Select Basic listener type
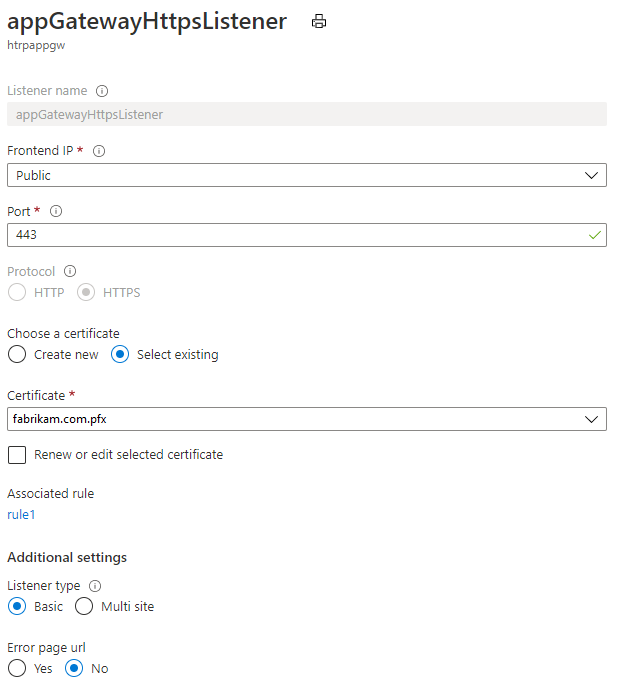The height and width of the screenshot is (694, 618). [17, 606]
